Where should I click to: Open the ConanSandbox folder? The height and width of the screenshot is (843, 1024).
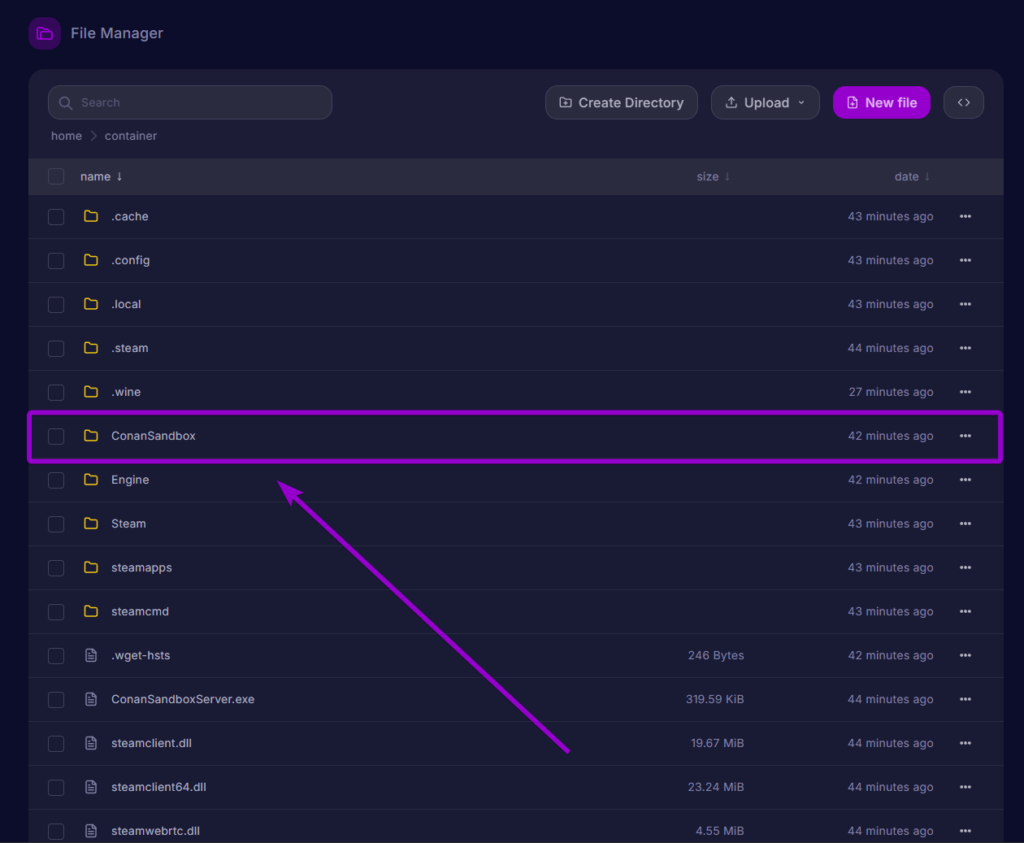pyautogui.click(x=153, y=436)
